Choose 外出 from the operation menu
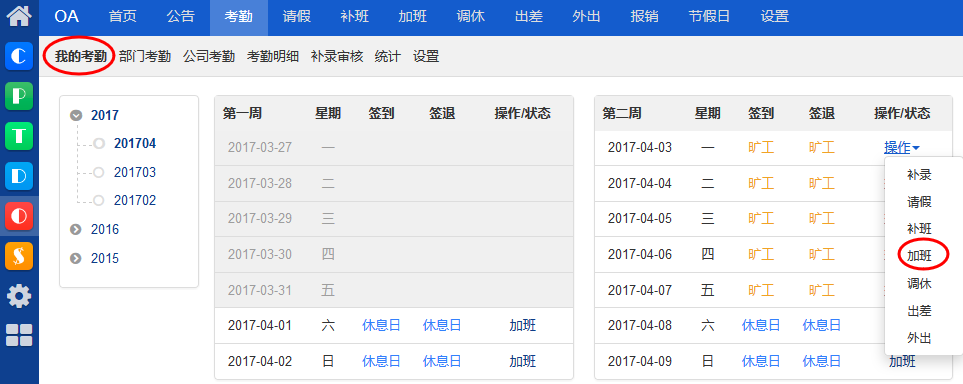This screenshot has width=963, height=384. (x=919, y=338)
